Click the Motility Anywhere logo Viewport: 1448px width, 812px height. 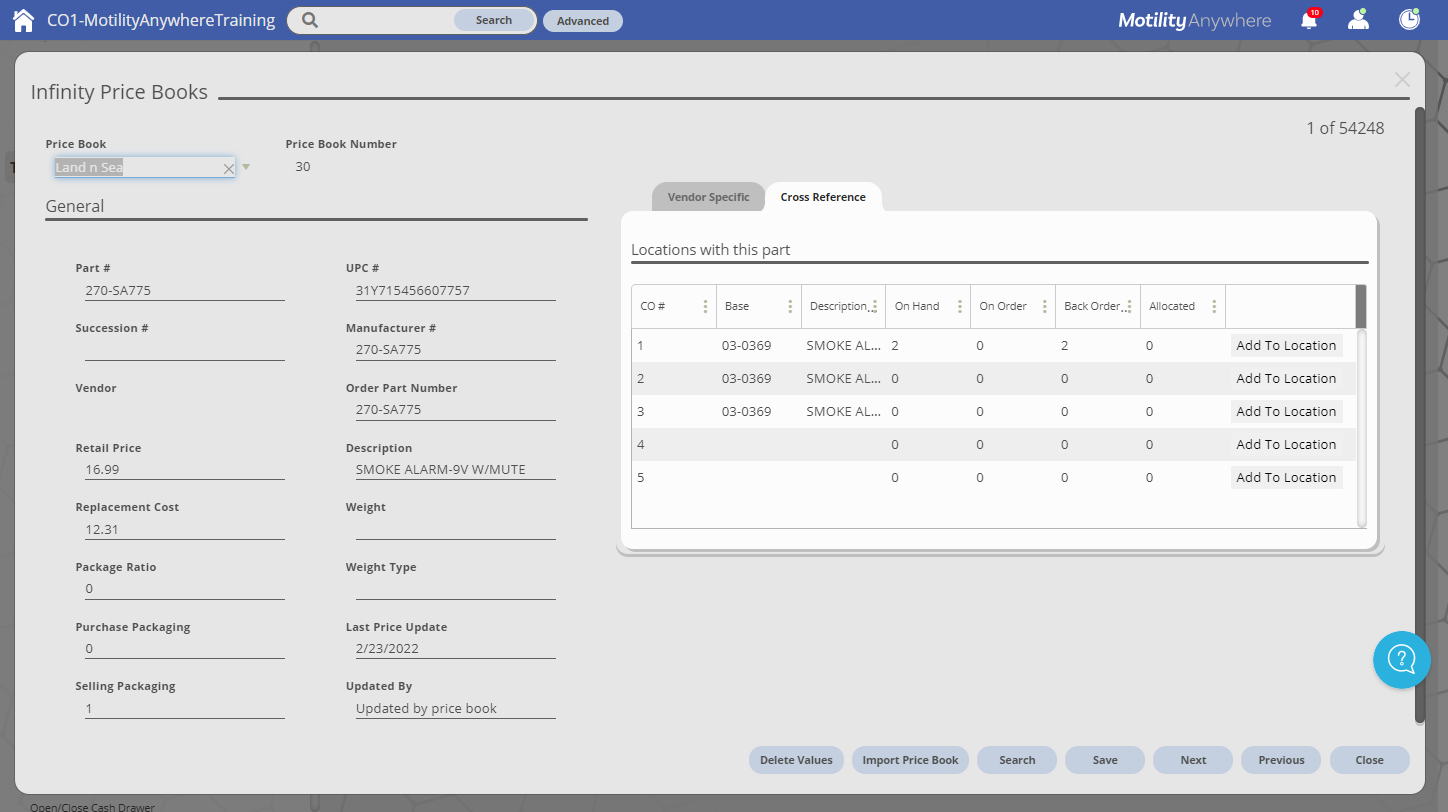[x=1194, y=20]
